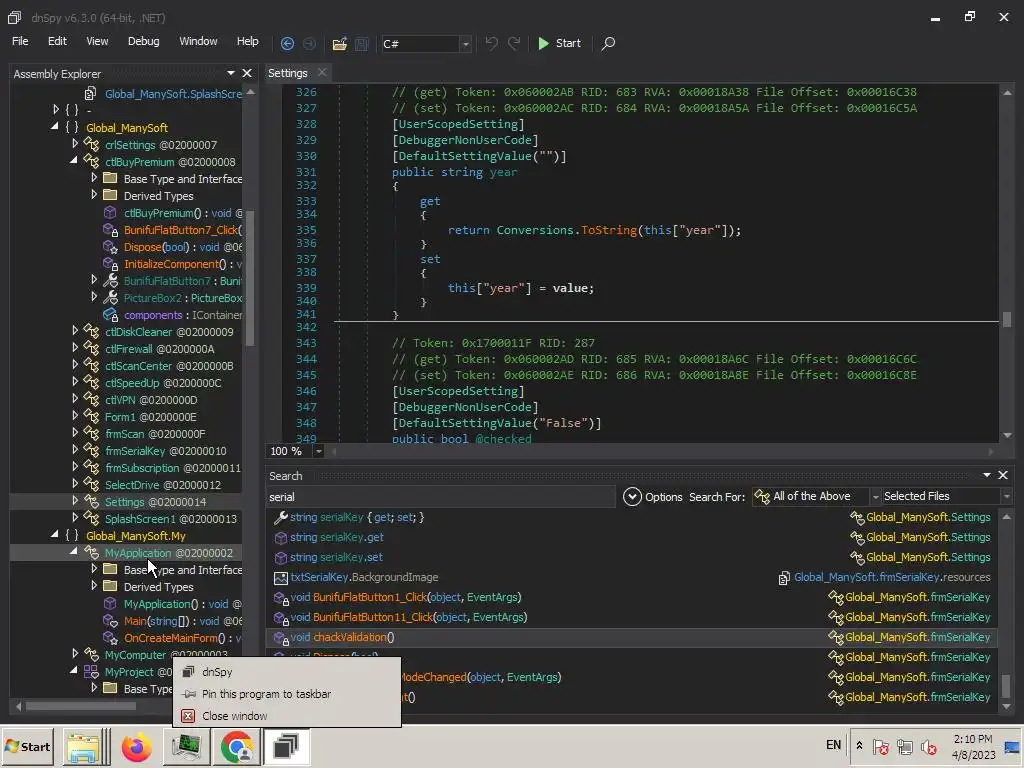
Task: Click the InitializeComponent method icon
Action: click(110, 264)
